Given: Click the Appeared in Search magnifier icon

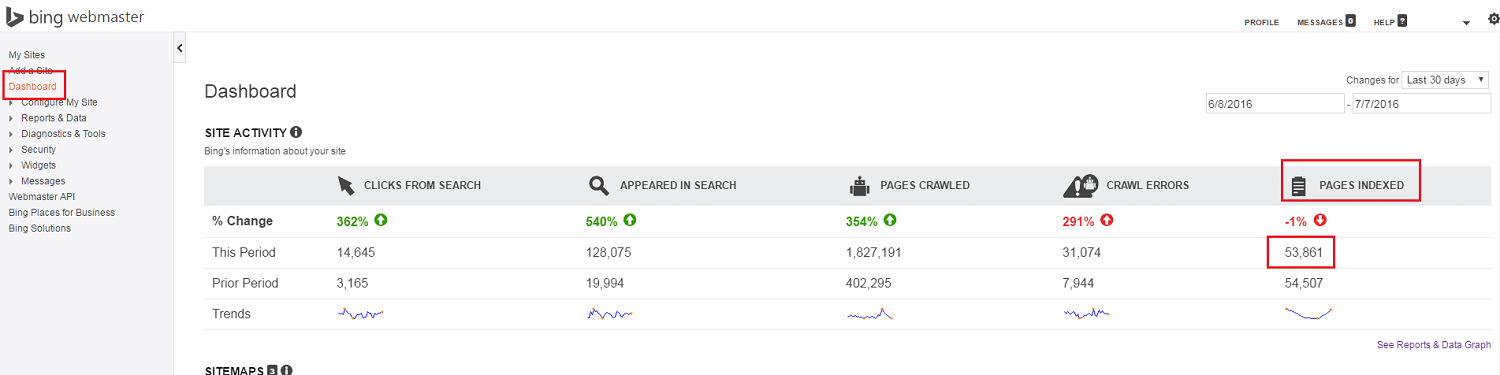Looking at the screenshot, I should [599, 185].
